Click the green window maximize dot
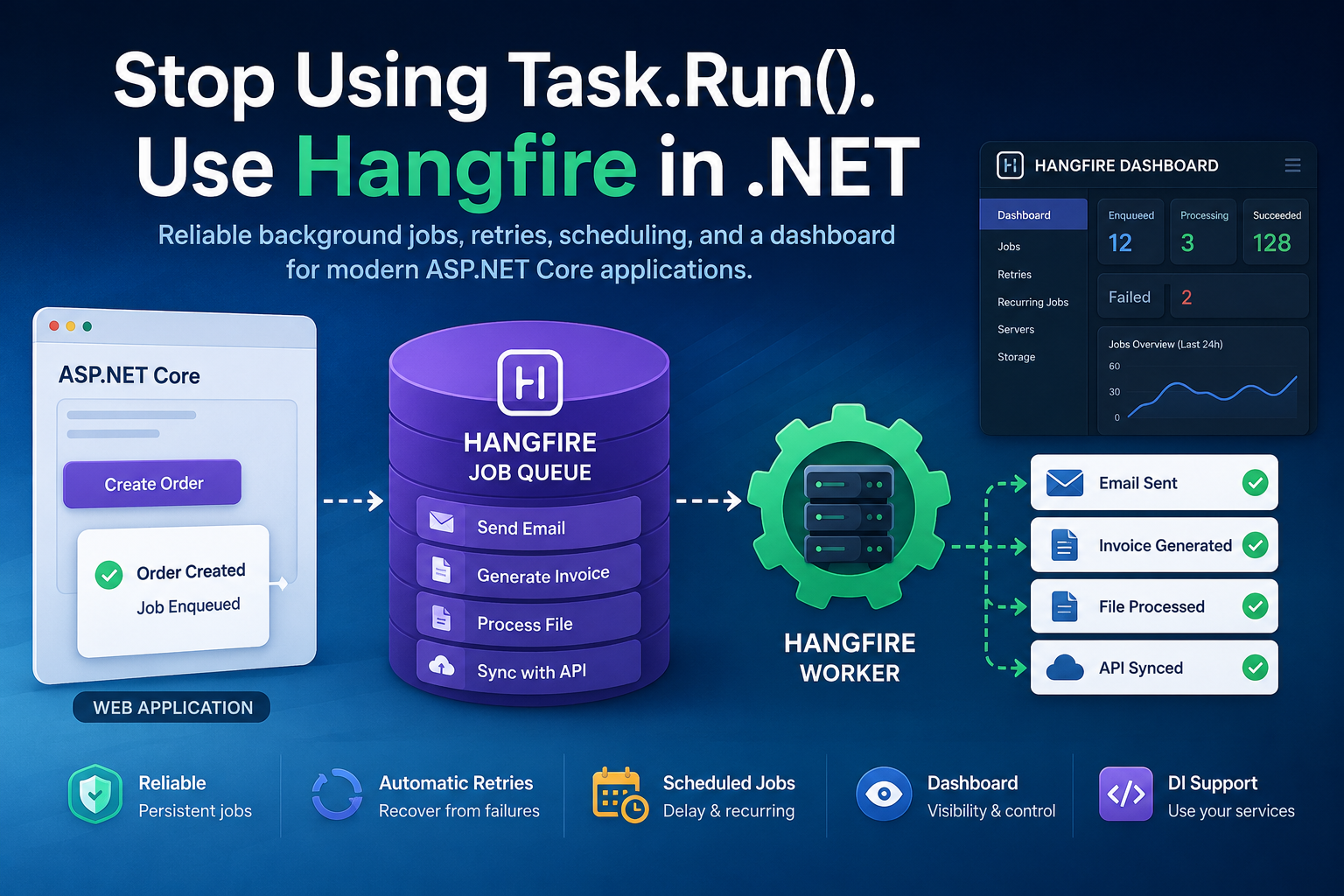The width and height of the screenshot is (1344, 896). point(87,325)
